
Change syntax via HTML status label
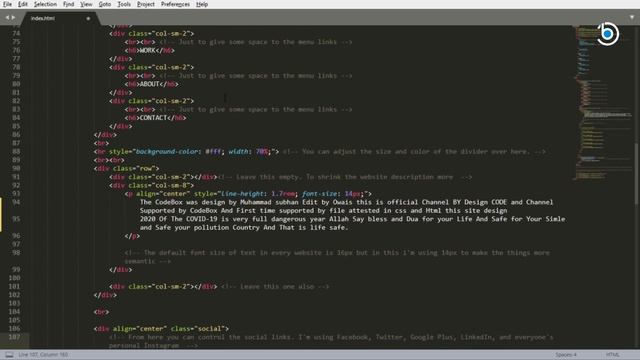612,355
